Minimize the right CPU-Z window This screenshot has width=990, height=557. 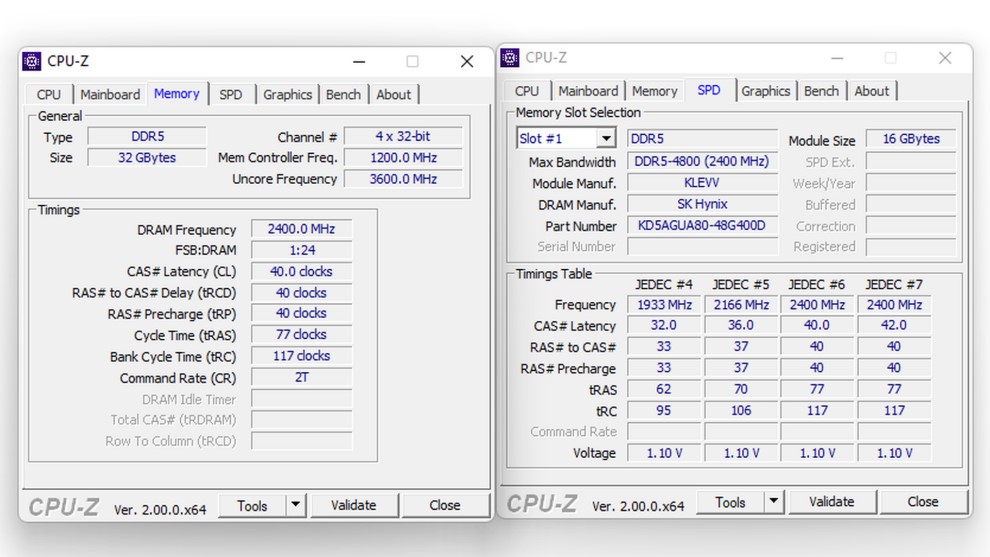pyautogui.click(x=837, y=58)
